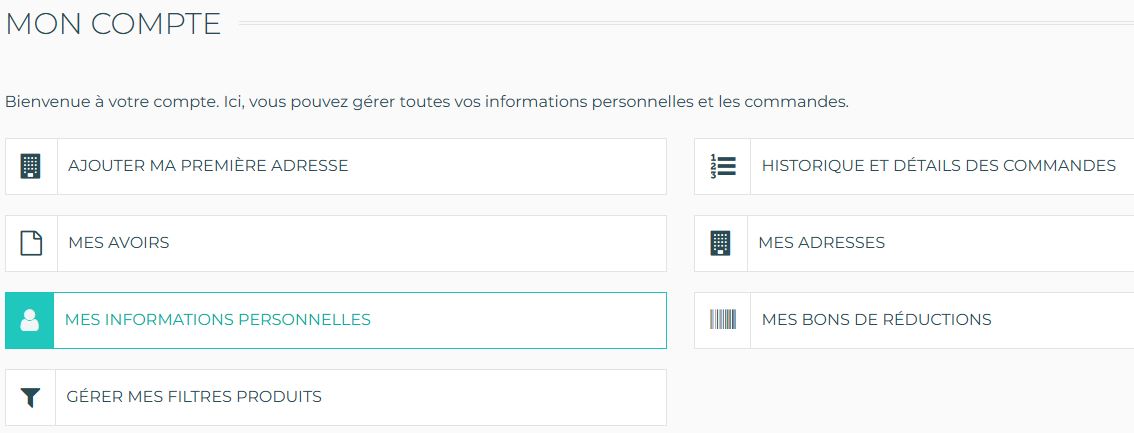Image resolution: width=1134 pixels, height=433 pixels.
Task: Click the teal user profile icon
Action: click(29, 320)
